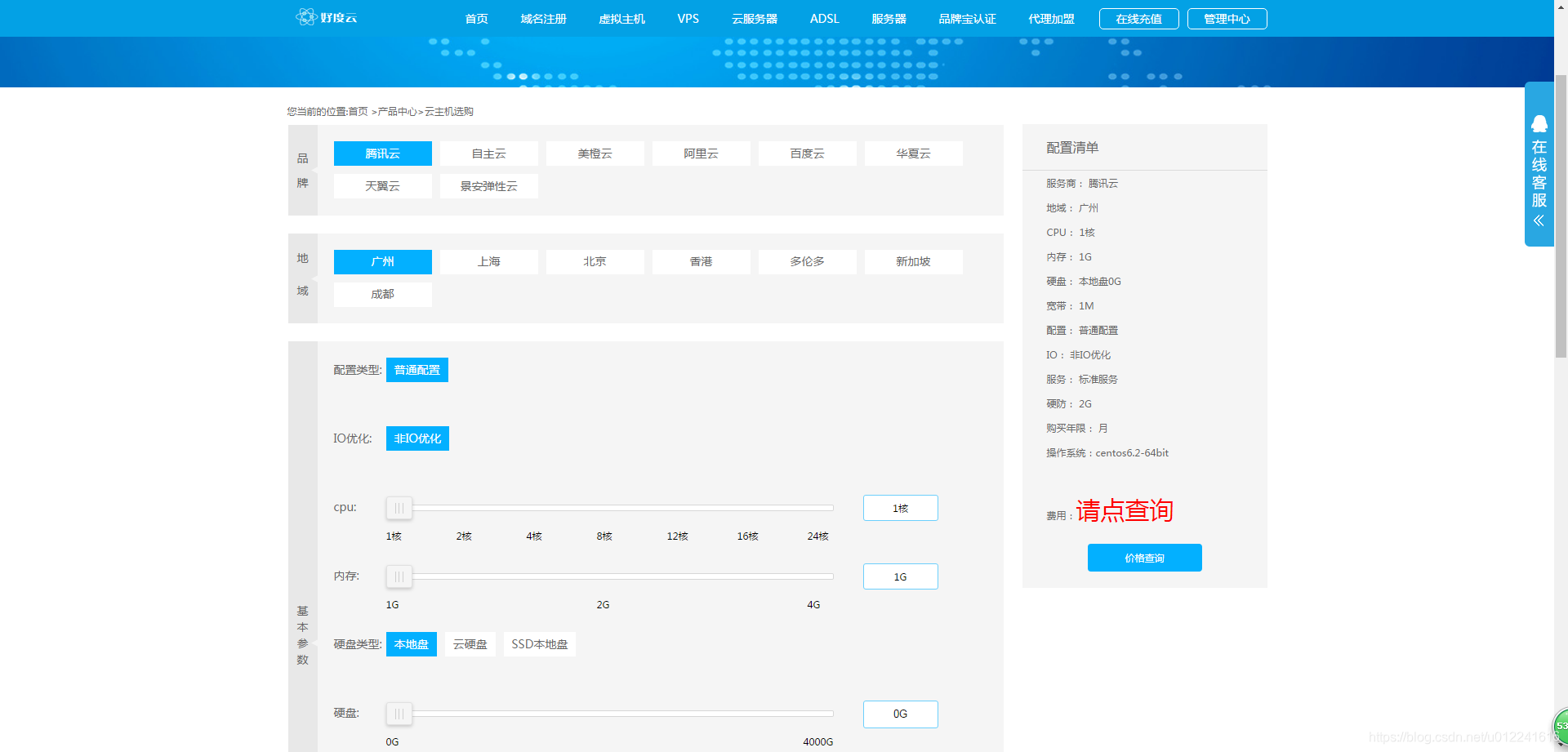Select the 美橙云 brand option
The width and height of the screenshot is (1568, 752).
tap(595, 154)
